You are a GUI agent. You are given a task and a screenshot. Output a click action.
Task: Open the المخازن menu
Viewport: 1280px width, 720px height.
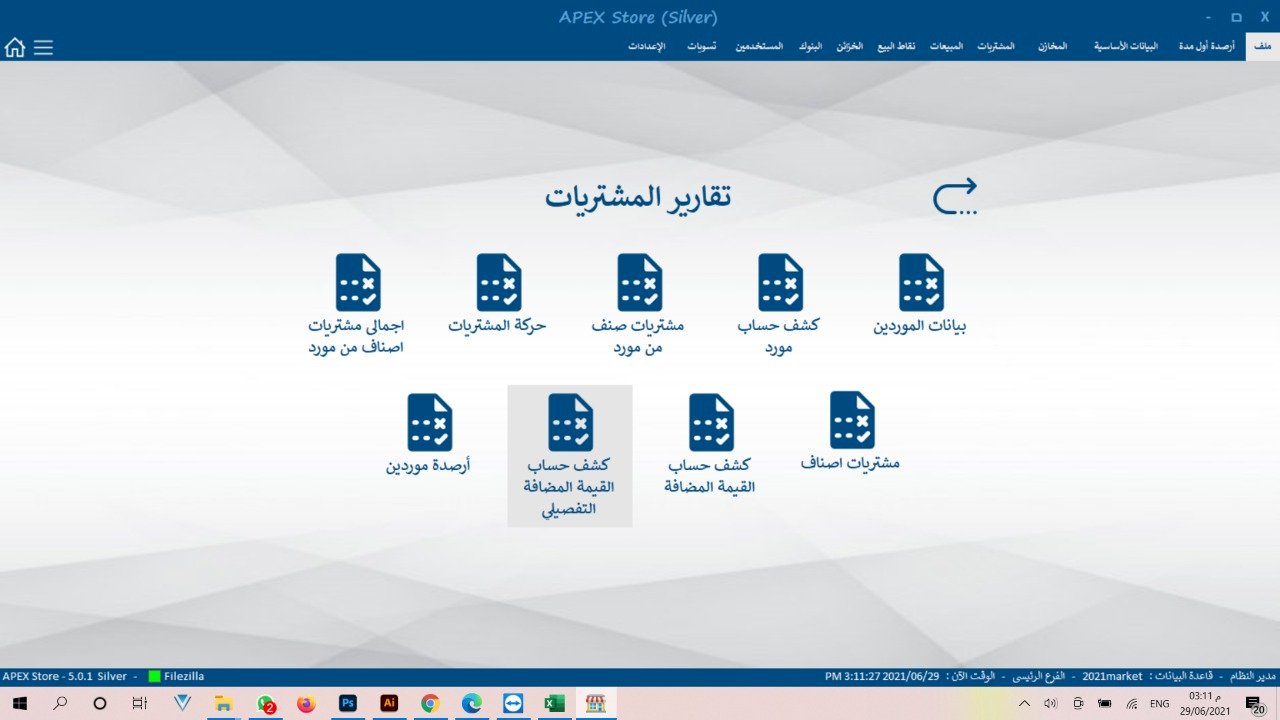point(1052,47)
